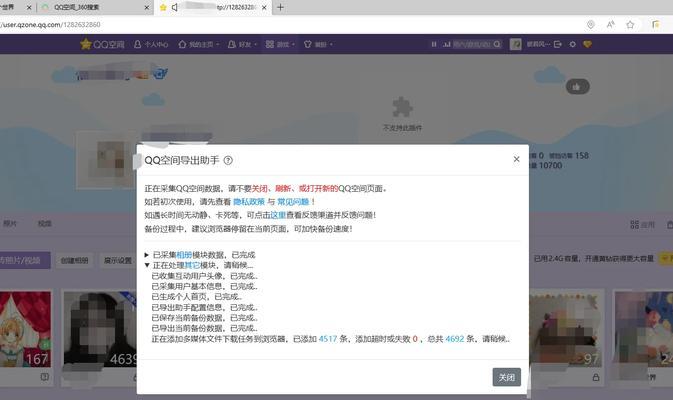Click the 创建相册 button

[74, 261]
